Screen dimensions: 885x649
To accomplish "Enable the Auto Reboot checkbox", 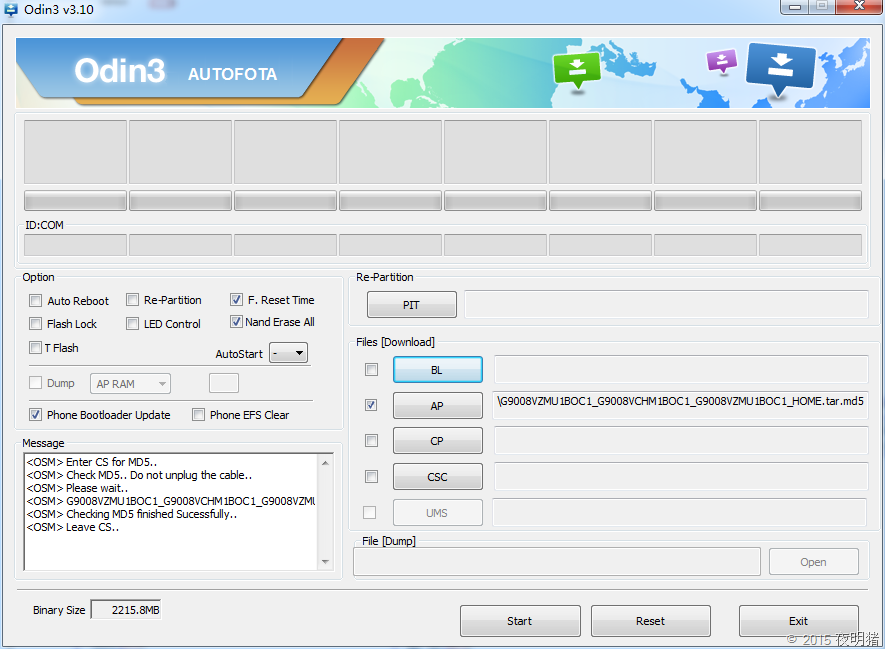I will [x=36, y=300].
